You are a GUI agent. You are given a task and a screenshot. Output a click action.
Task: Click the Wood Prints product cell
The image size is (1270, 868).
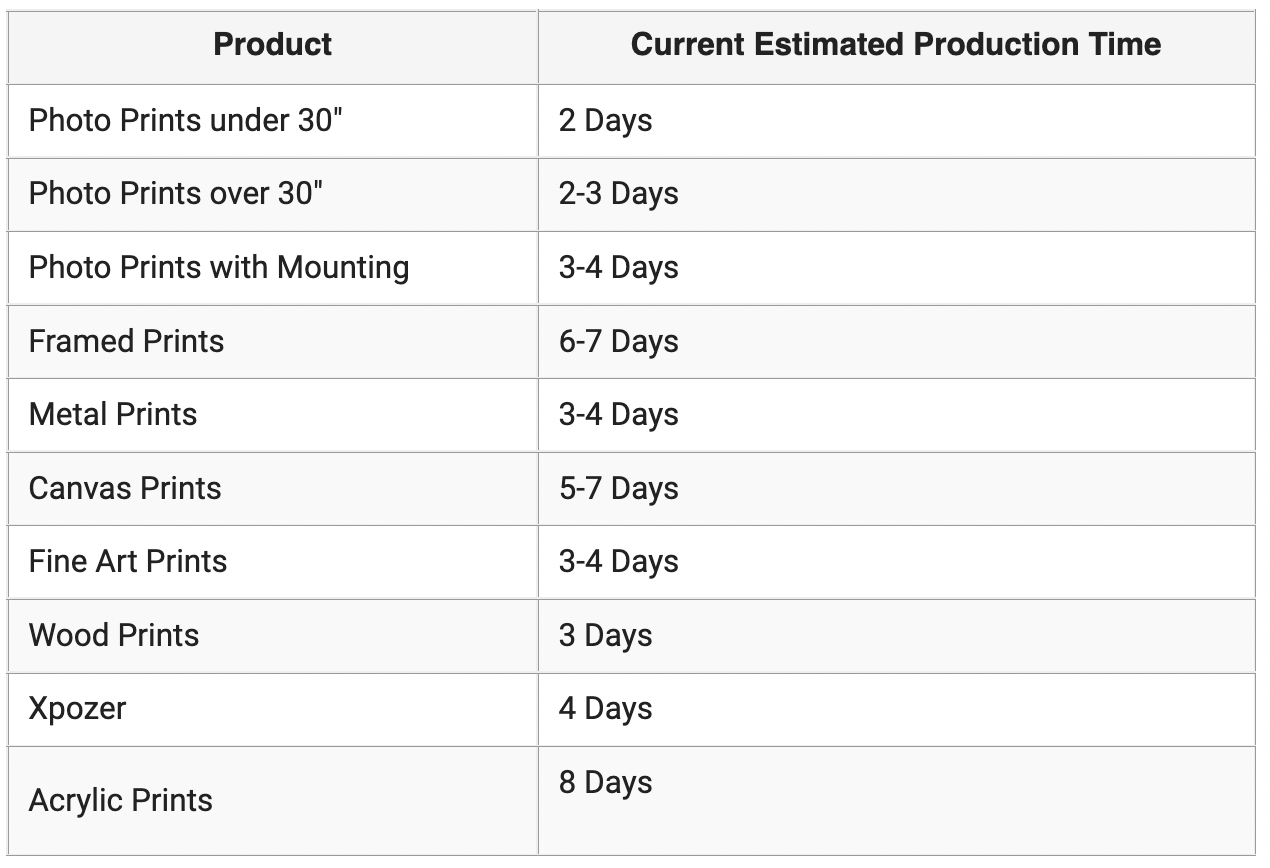coord(272,635)
